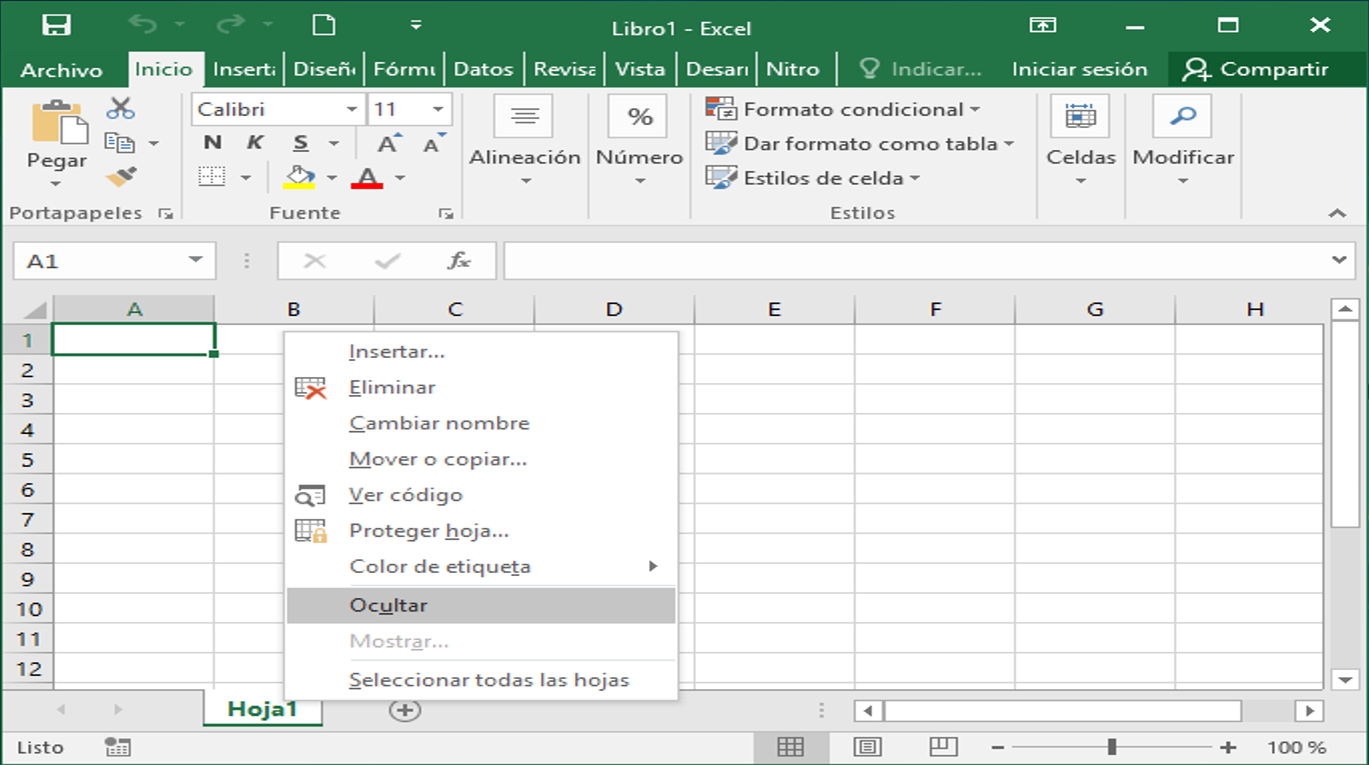Viewport: 1369px width, 765px height.
Task: Toggle italic (K) formatting
Action: click(255, 143)
